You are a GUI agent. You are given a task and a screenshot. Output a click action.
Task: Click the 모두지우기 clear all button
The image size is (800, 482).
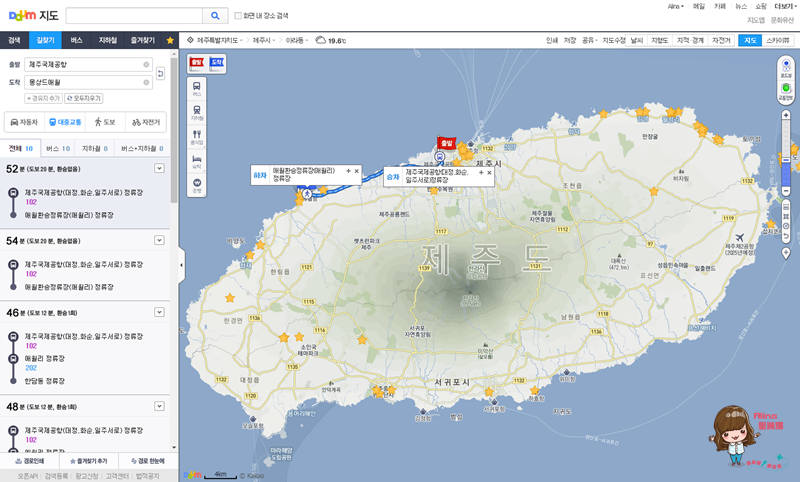click(84, 98)
